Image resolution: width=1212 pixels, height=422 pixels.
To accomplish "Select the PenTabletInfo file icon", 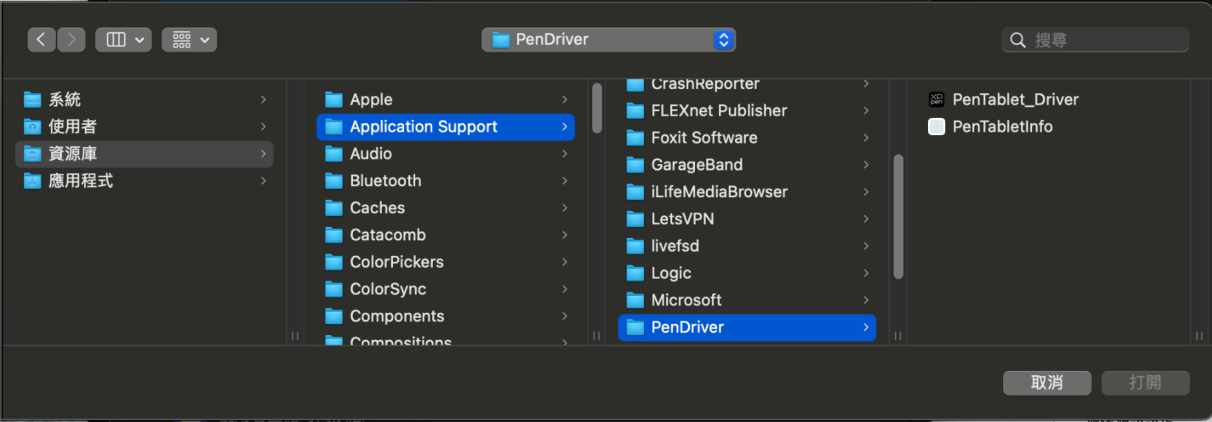I will tap(936, 127).
